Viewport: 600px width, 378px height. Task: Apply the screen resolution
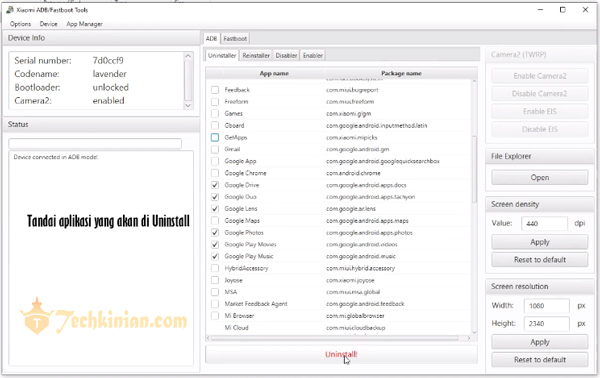point(540,342)
